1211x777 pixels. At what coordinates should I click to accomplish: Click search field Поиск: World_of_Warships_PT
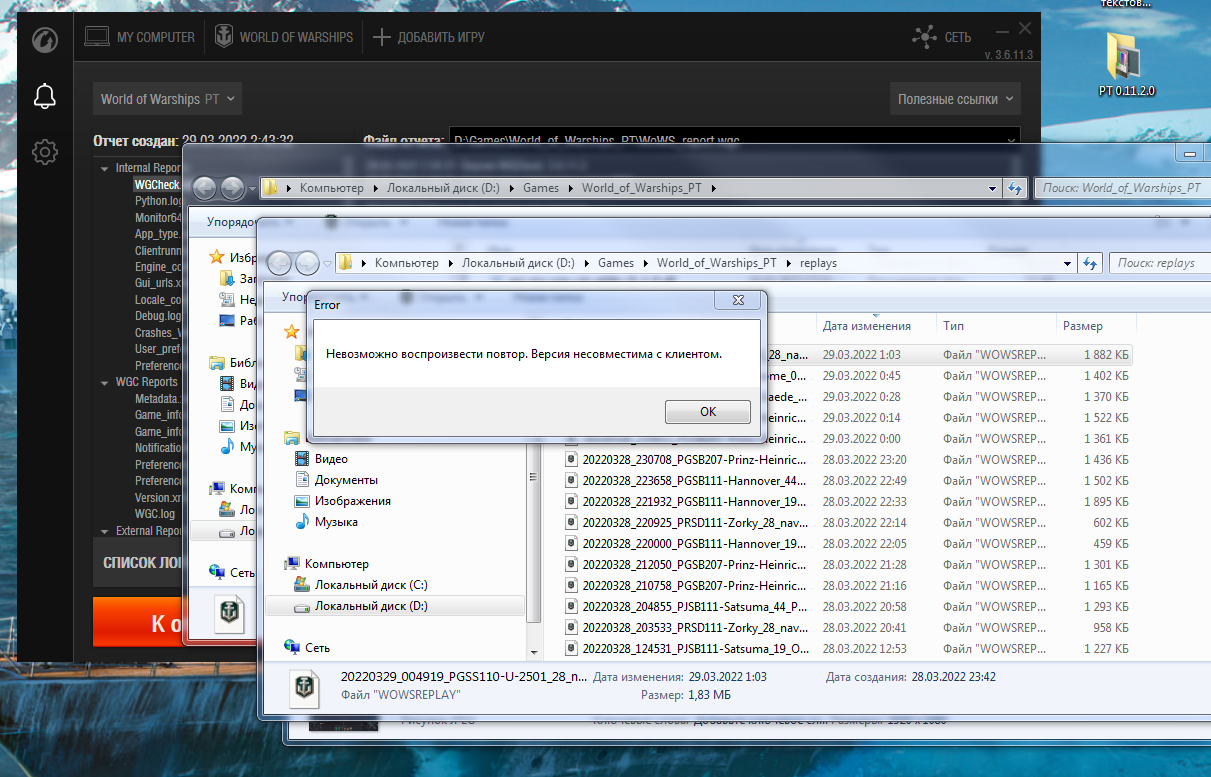tap(1123, 187)
